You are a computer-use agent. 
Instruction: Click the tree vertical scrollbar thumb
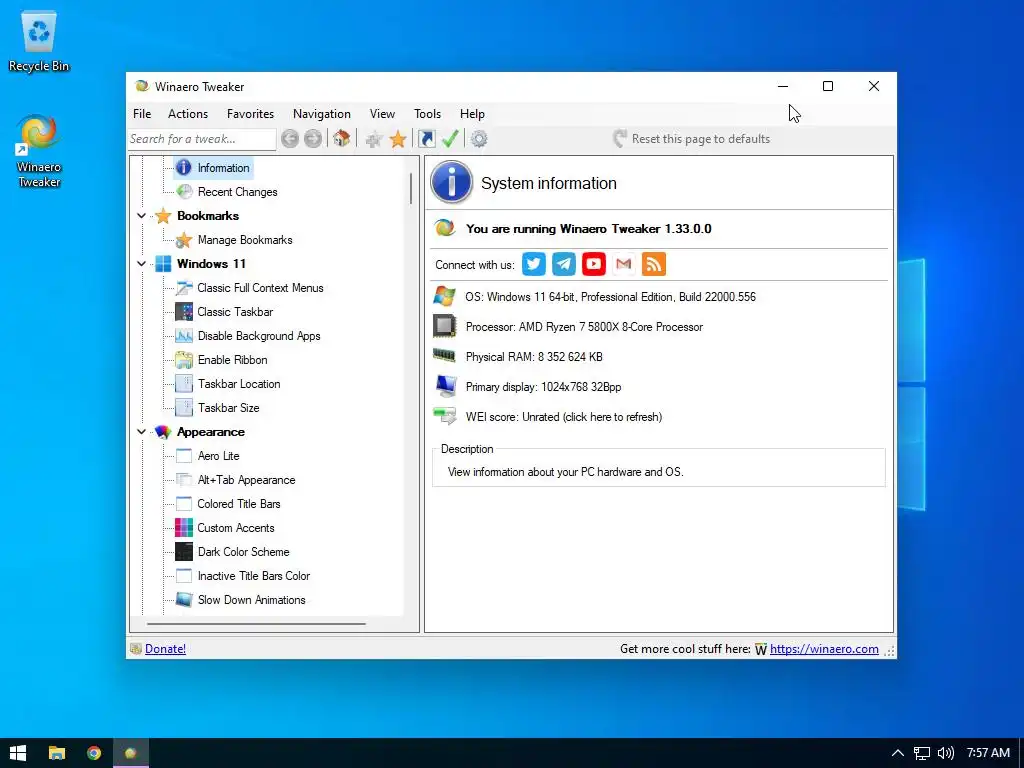[411, 188]
